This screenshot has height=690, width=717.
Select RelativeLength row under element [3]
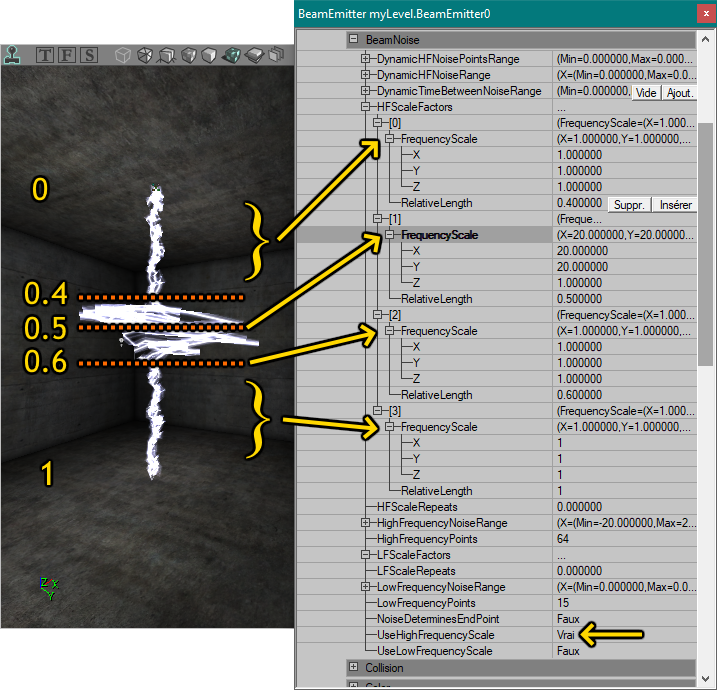click(x=497, y=491)
